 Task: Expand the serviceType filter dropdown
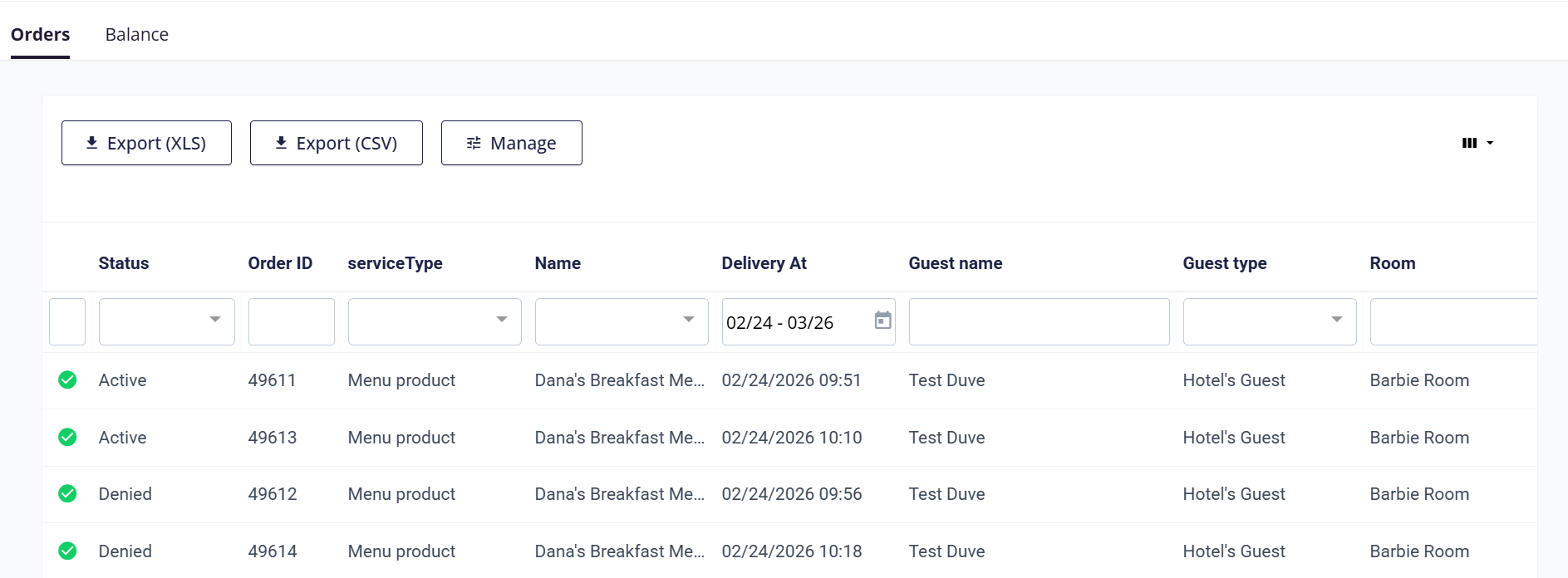coord(502,320)
